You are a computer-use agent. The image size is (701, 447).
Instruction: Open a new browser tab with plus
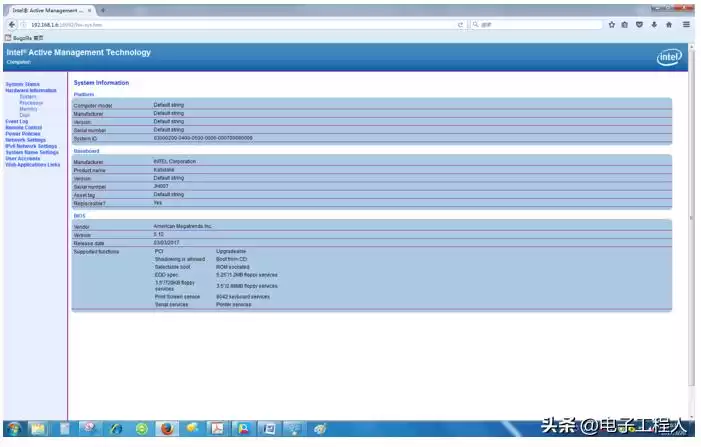coord(103,9)
